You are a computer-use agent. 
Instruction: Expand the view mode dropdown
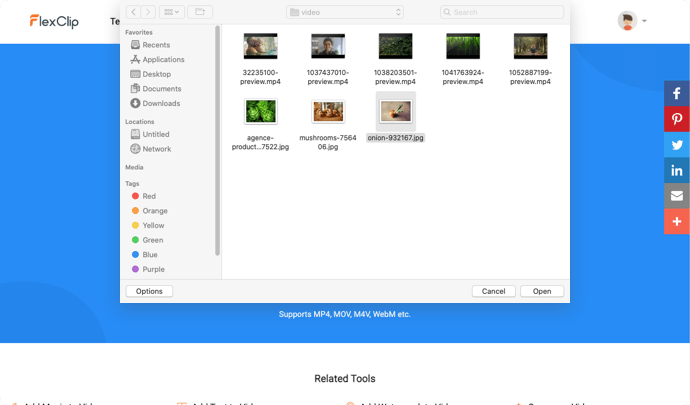tap(171, 12)
